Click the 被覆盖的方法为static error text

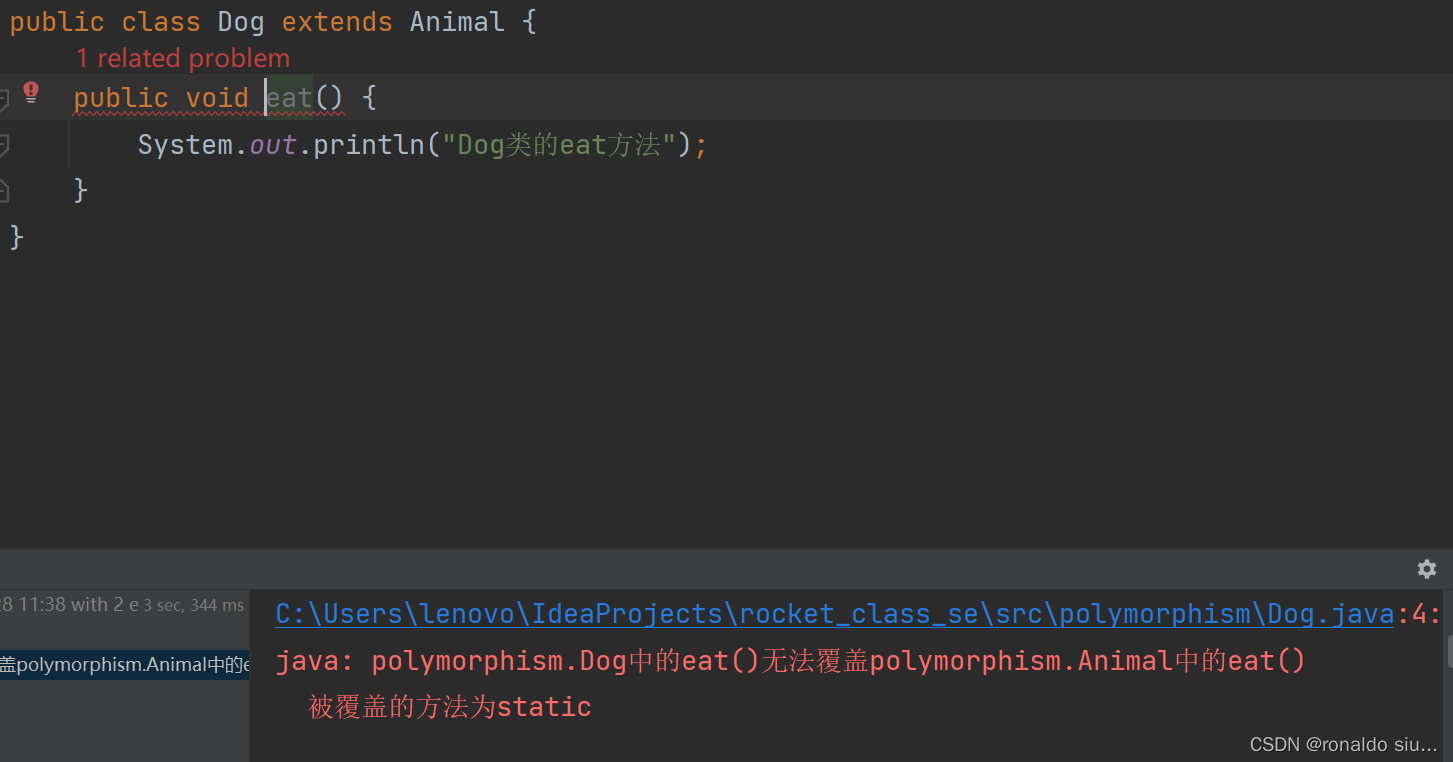pyautogui.click(x=450, y=707)
